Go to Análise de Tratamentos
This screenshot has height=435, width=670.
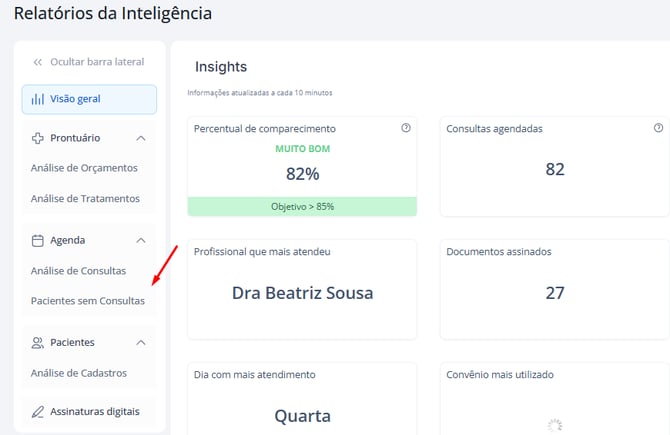(85, 199)
